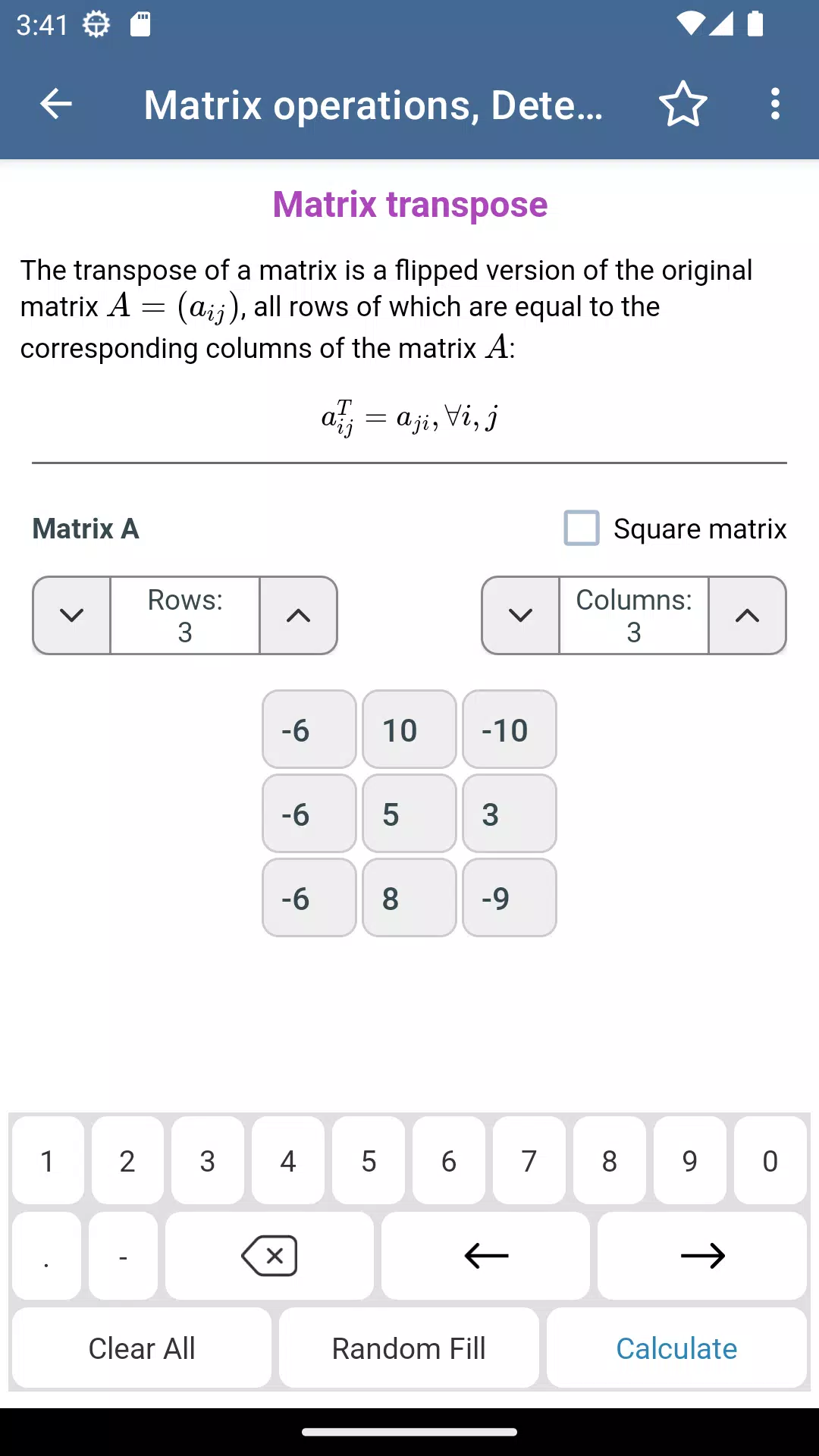Tap the minus sign key
The width and height of the screenshot is (819, 1456).
pyautogui.click(x=123, y=1256)
